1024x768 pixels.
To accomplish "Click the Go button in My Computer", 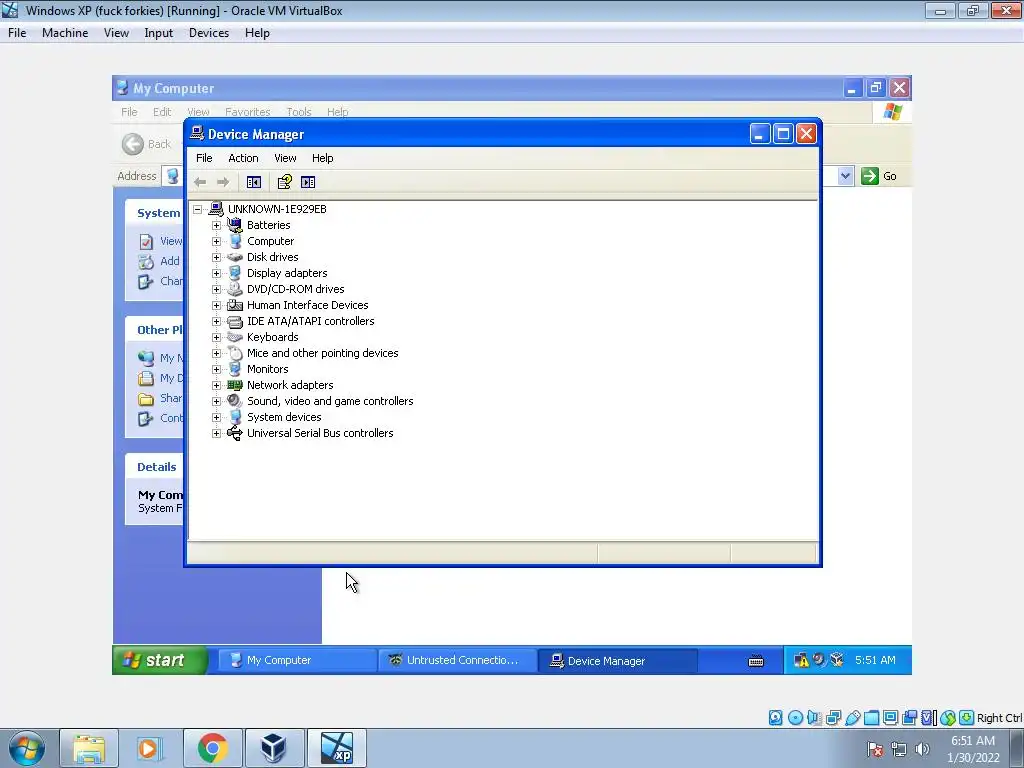I will coord(879,176).
